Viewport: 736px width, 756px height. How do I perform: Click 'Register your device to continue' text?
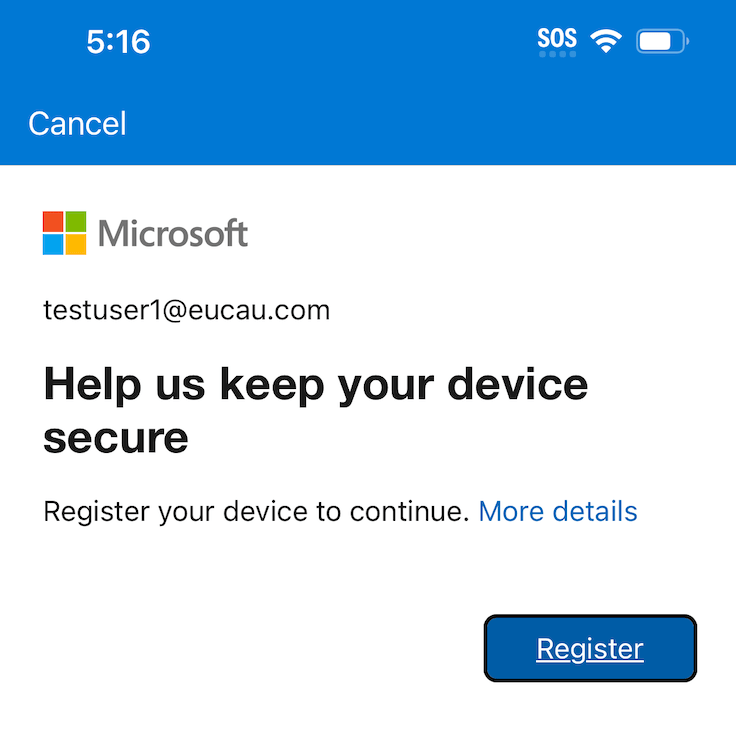pos(256,512)
